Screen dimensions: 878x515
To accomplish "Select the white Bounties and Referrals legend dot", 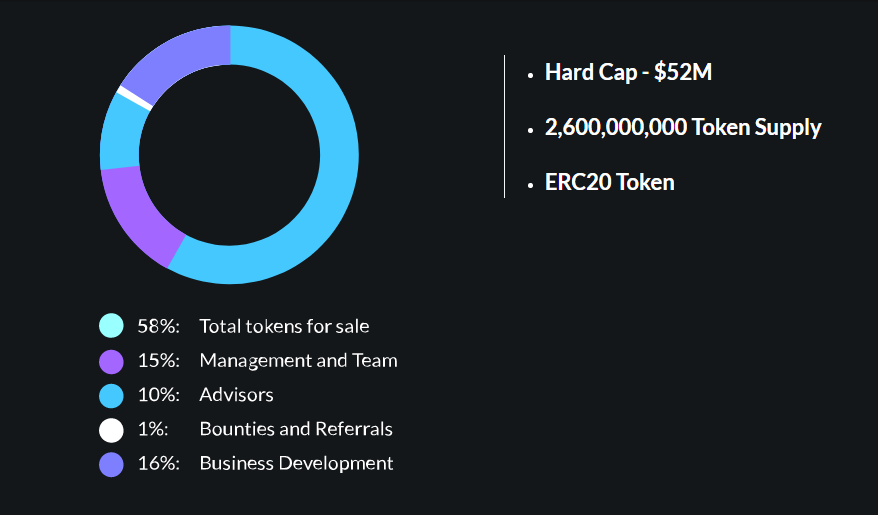I will click(x=111, y=430).
